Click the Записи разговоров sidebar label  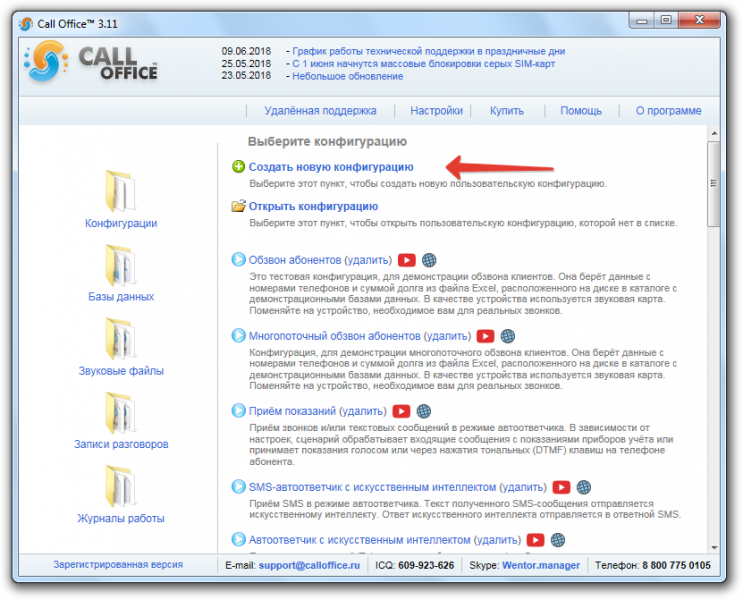[121, 444]
